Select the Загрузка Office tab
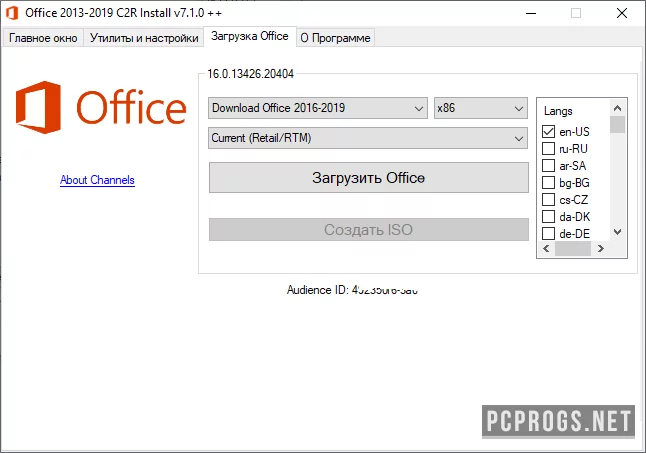646x453 pixels. point(250,36)
